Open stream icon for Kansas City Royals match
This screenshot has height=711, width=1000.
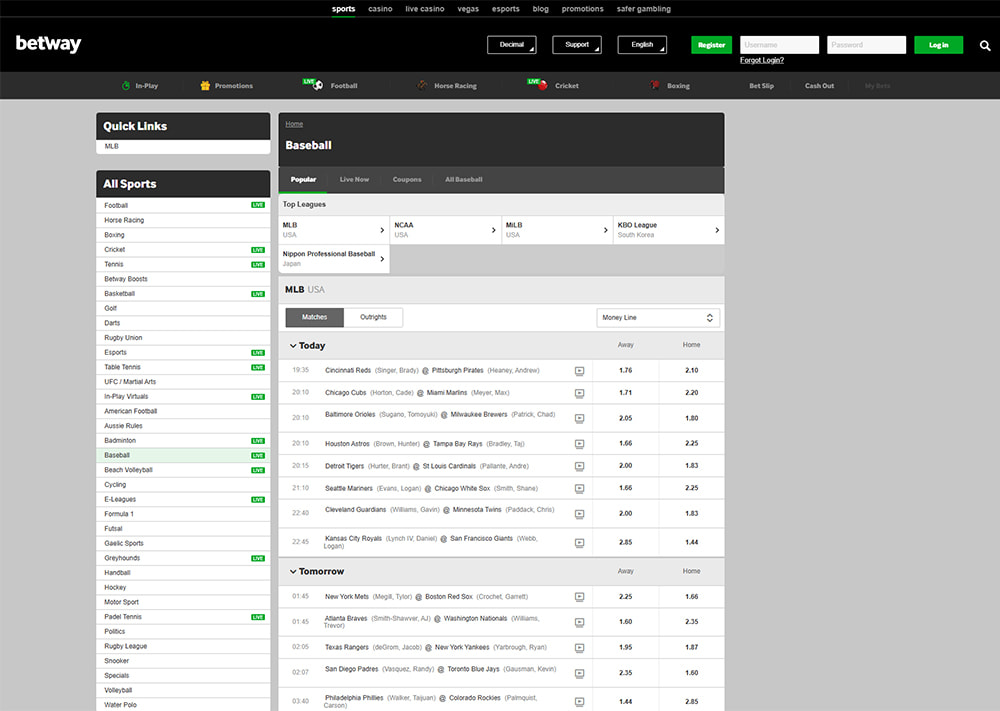tap(579, 543)
